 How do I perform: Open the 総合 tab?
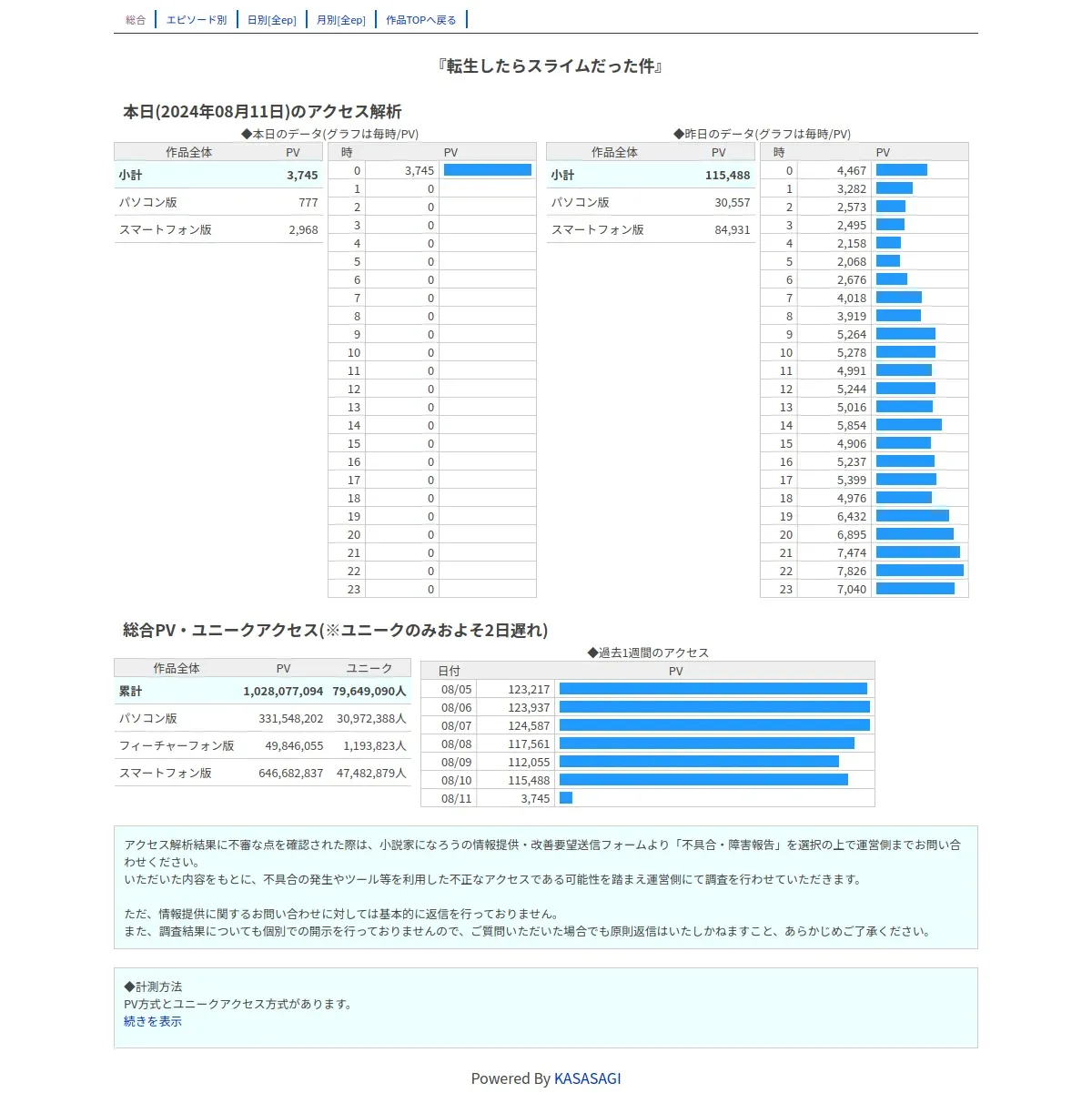136,20
